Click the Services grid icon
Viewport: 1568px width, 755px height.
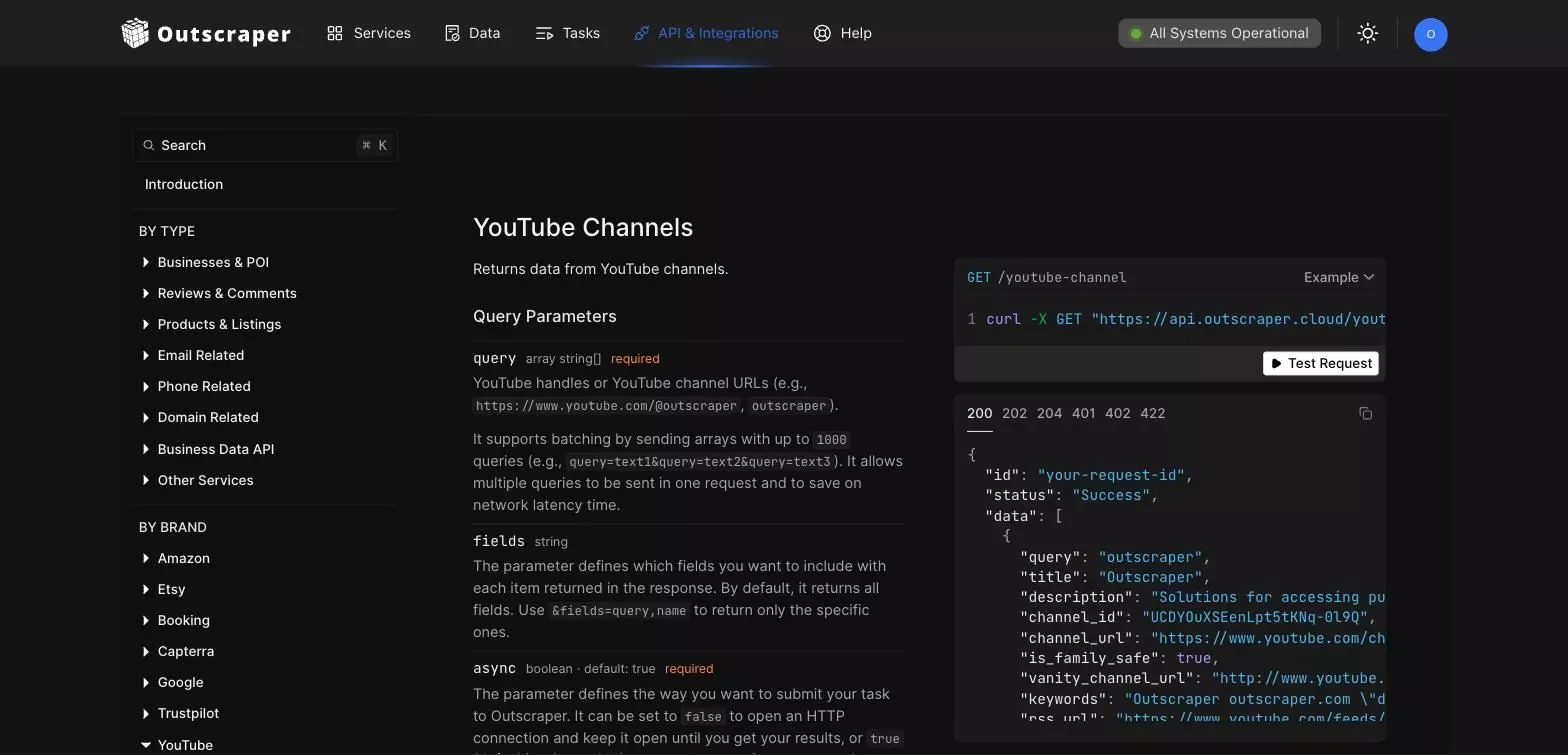pyautogui.click(x=335, y=33)
